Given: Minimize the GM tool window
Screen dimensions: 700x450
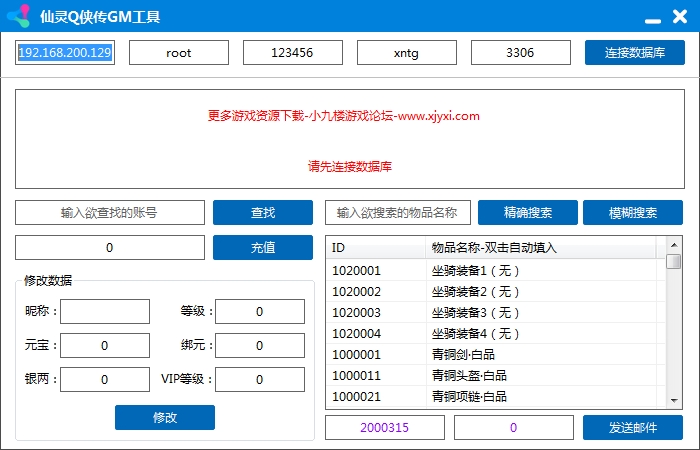Looking at the screenshot, I should tap(652, 18).
